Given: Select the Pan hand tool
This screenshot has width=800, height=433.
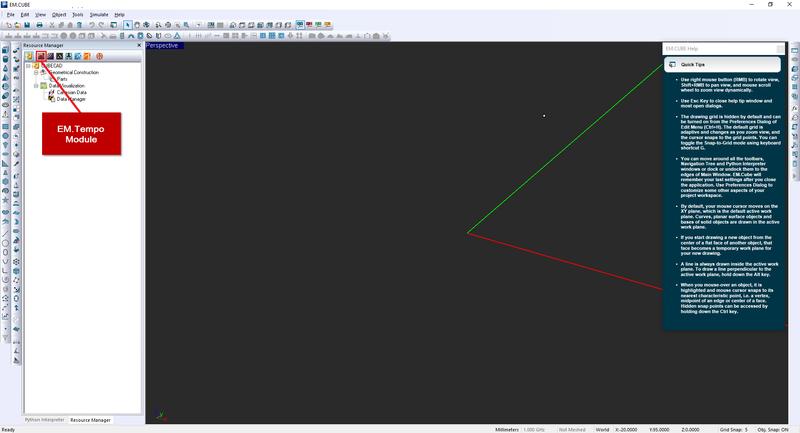Looking at the screenshot, I should point(137,25).
